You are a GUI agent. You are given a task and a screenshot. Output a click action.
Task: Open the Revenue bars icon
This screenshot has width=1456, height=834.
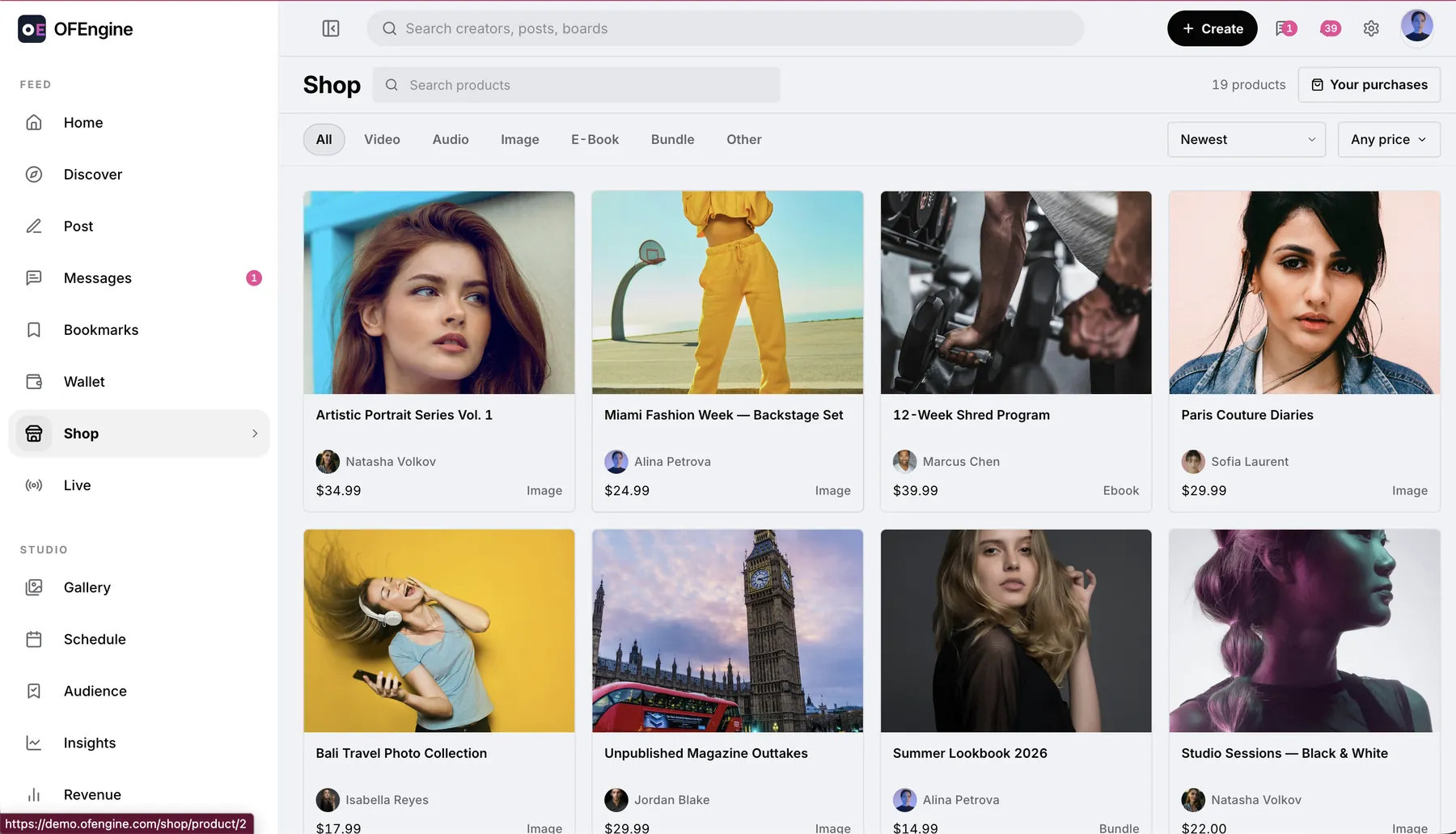pos(34,794)
